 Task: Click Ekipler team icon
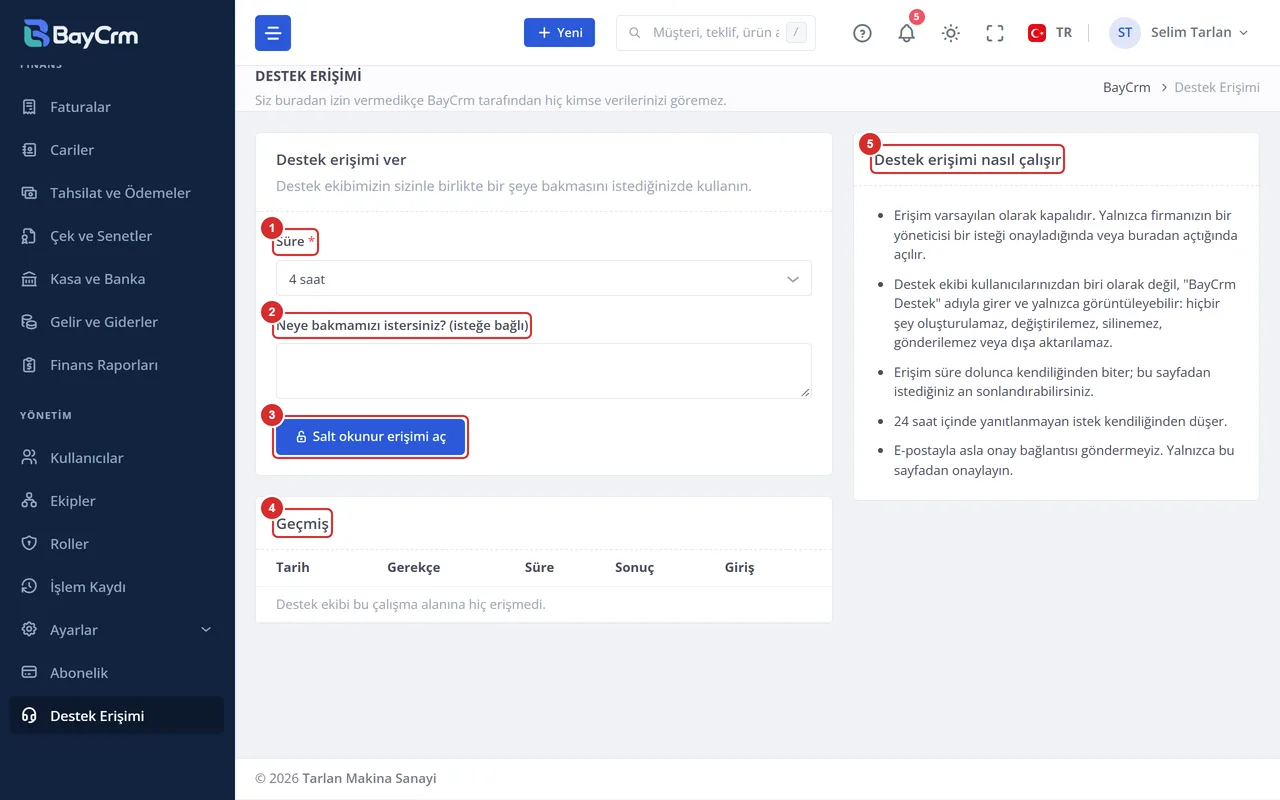[x=30, y=501]
